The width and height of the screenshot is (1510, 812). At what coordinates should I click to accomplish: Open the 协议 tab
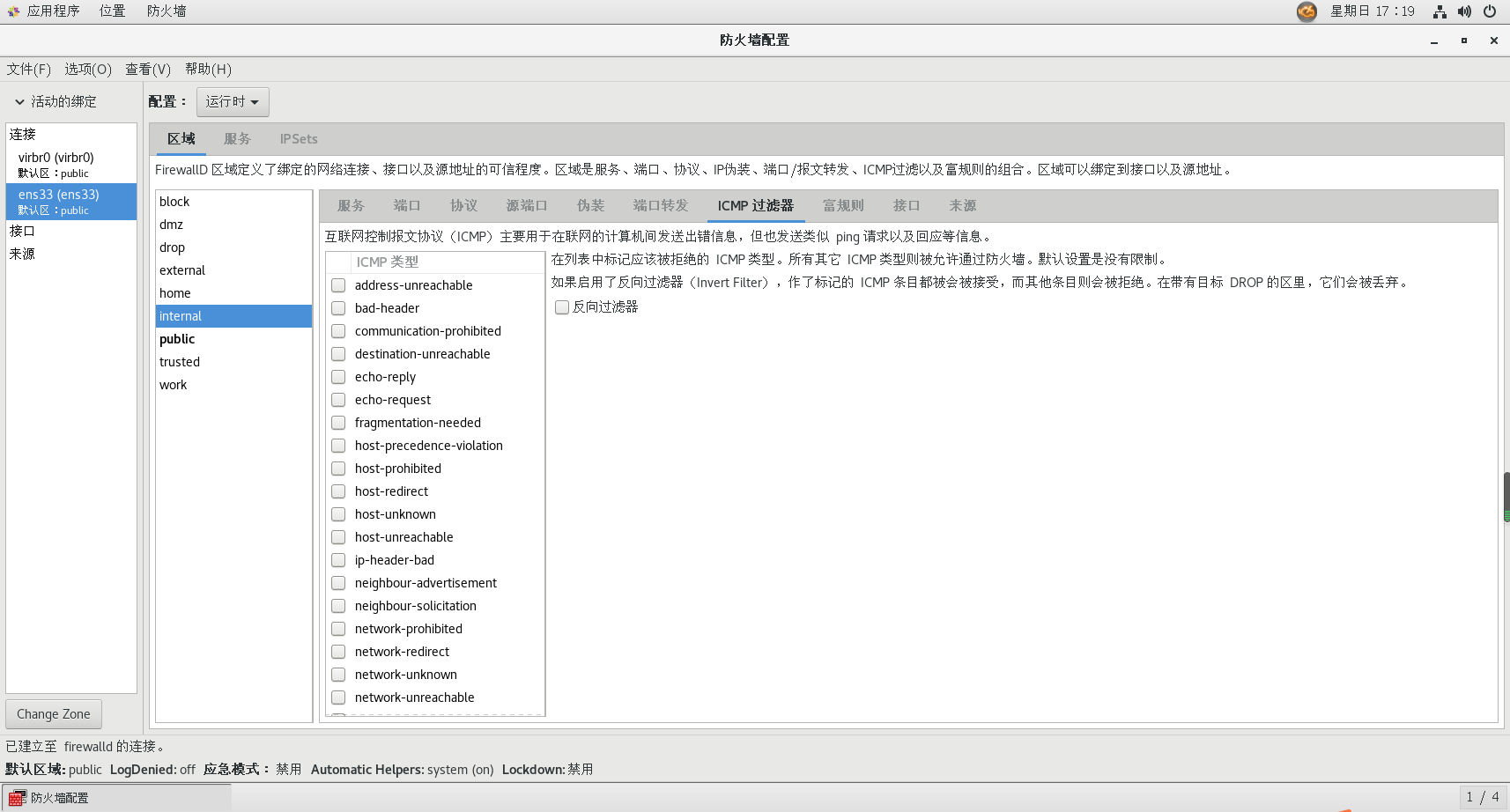point(463,206)
